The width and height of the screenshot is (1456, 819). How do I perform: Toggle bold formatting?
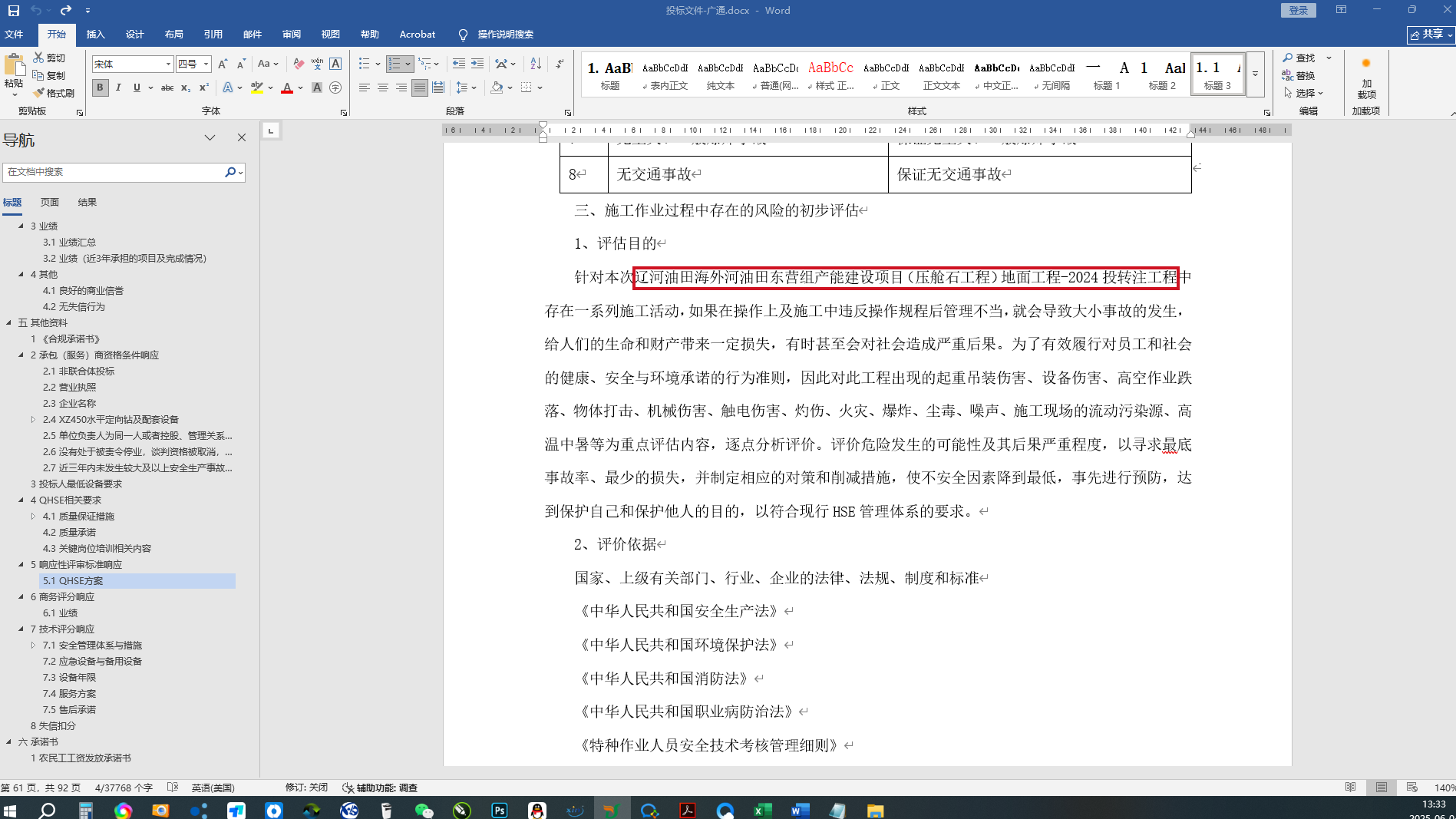[x=100, y=88]
